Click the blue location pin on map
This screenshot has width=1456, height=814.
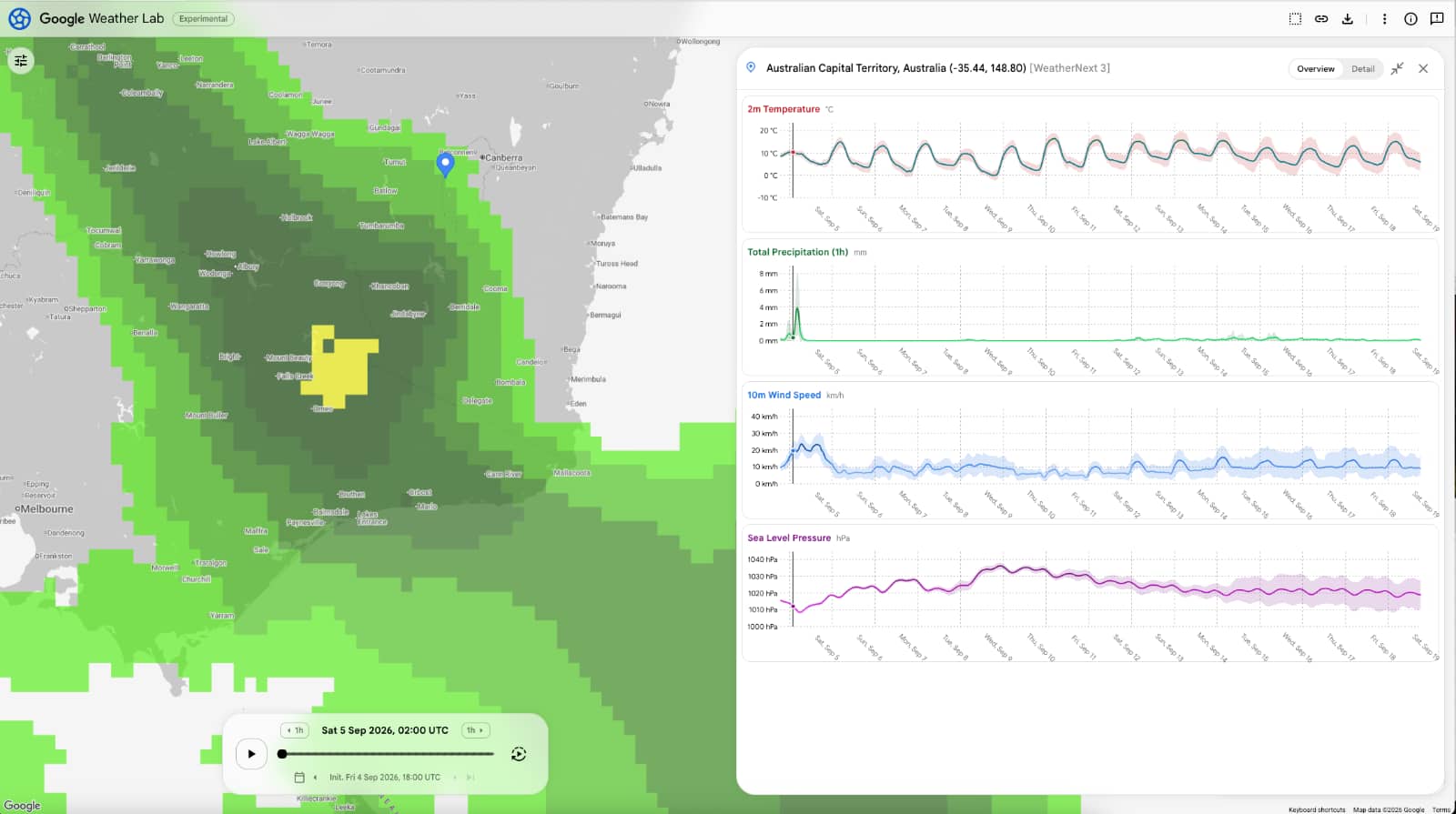pos(445,164)
